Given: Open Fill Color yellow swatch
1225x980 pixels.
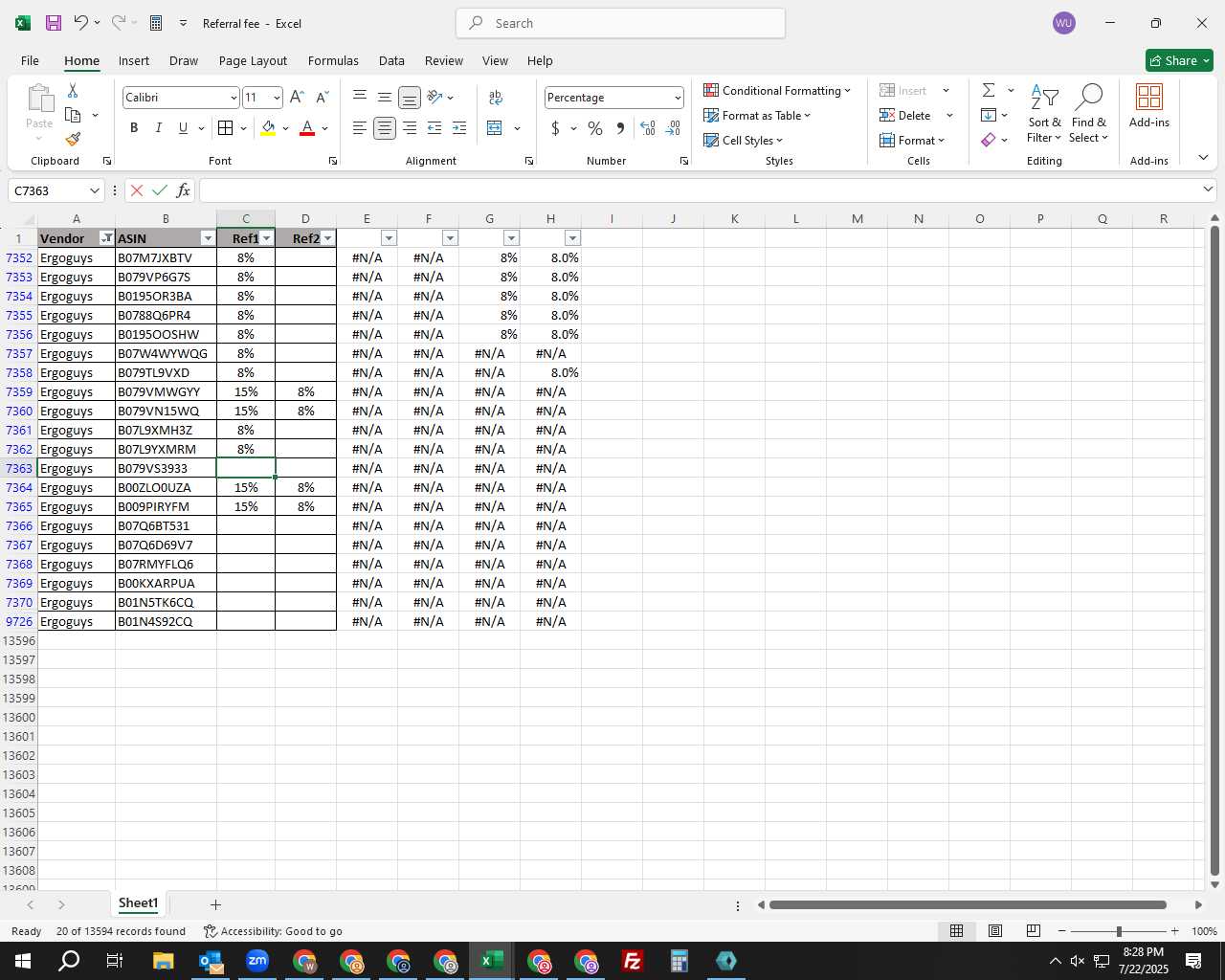Looking at the screenshot, I should [x=268, y=128].
